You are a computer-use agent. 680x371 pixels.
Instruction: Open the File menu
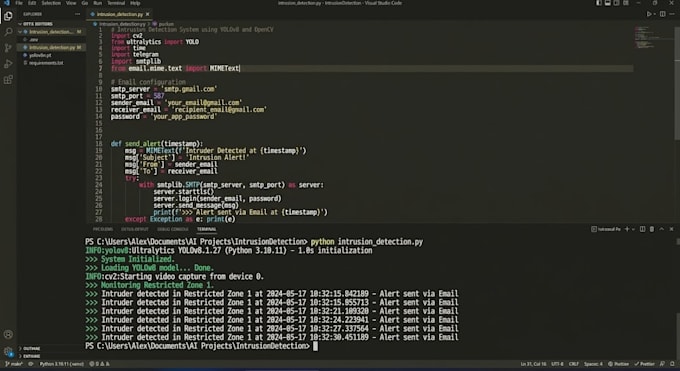click(x=19, y=3)
